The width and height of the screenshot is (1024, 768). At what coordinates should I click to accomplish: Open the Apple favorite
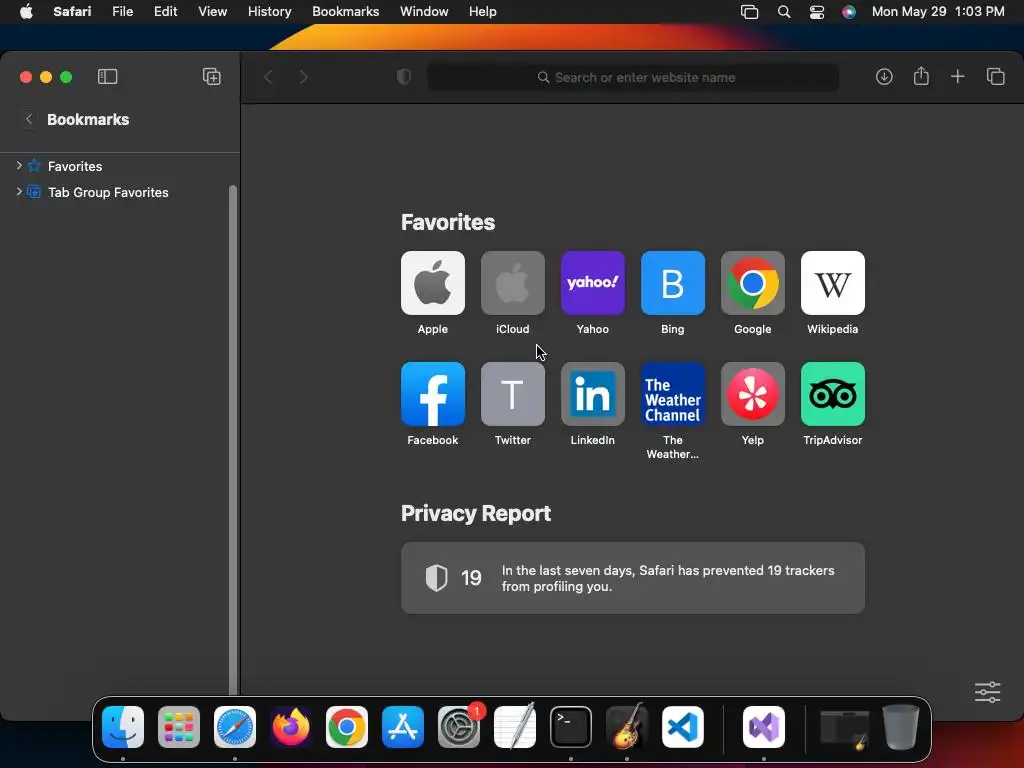(x=433, y=283)
